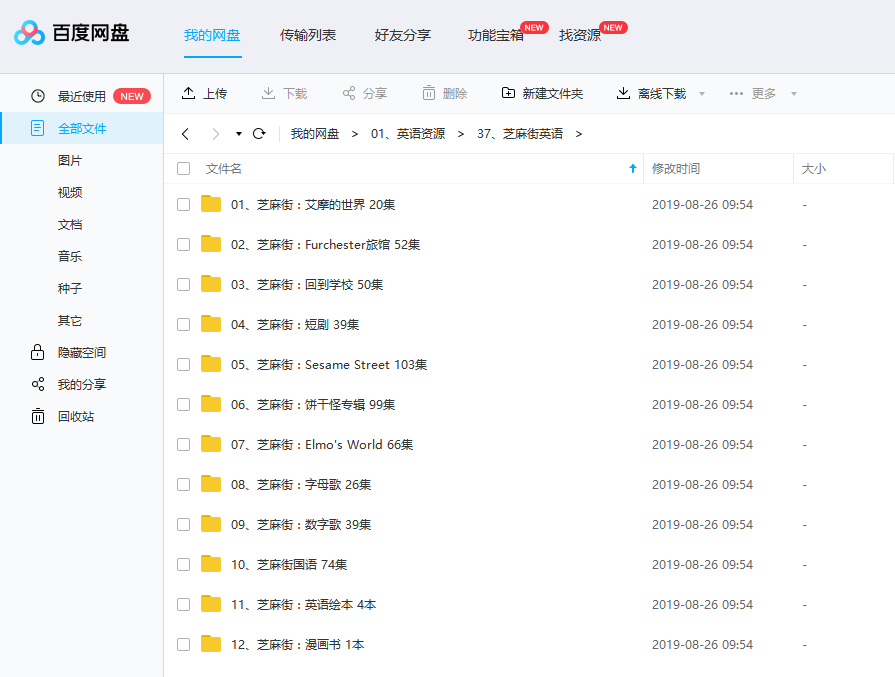Switch to the 好友分享 tab
The height and width of the screenshot is (677, 895).
(x=402, y=35)
